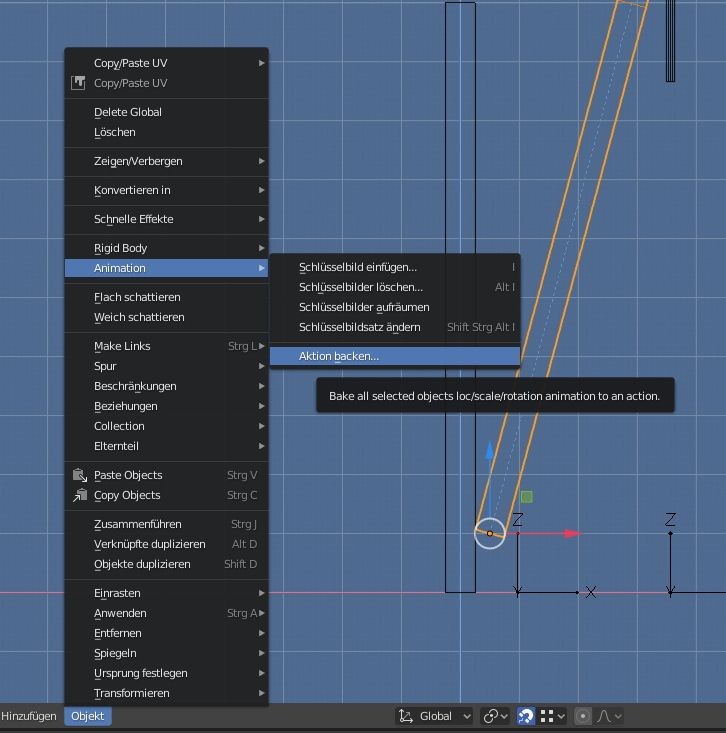Image resolution: width=726 pixels, height=733 pixels.
Task: Expand the Zeigen/Verbergen submenu
Action: pyautogui.click(x=166, y=161)
